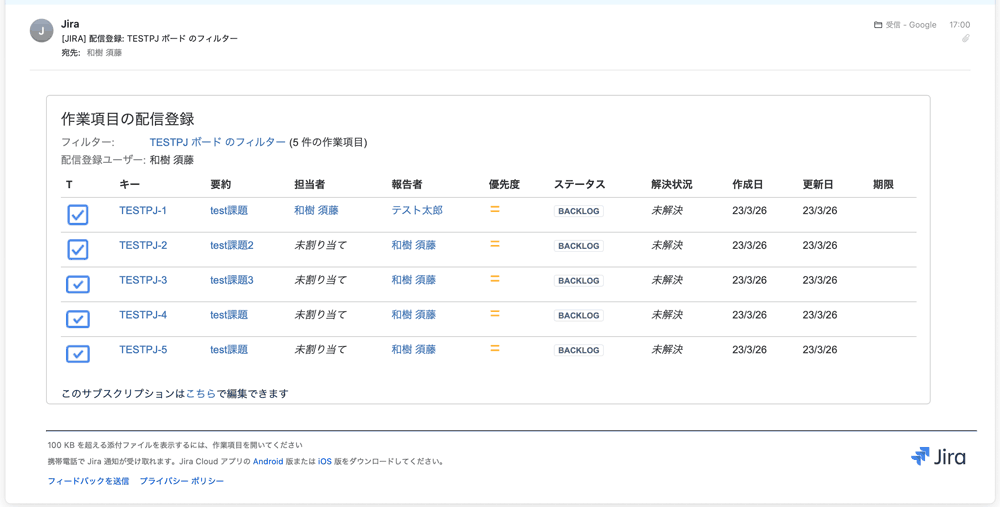Click 未解決 resolution in the TESTPJ-1 row
This screenshot has width=1000, height=507.
tap(667, 210)
